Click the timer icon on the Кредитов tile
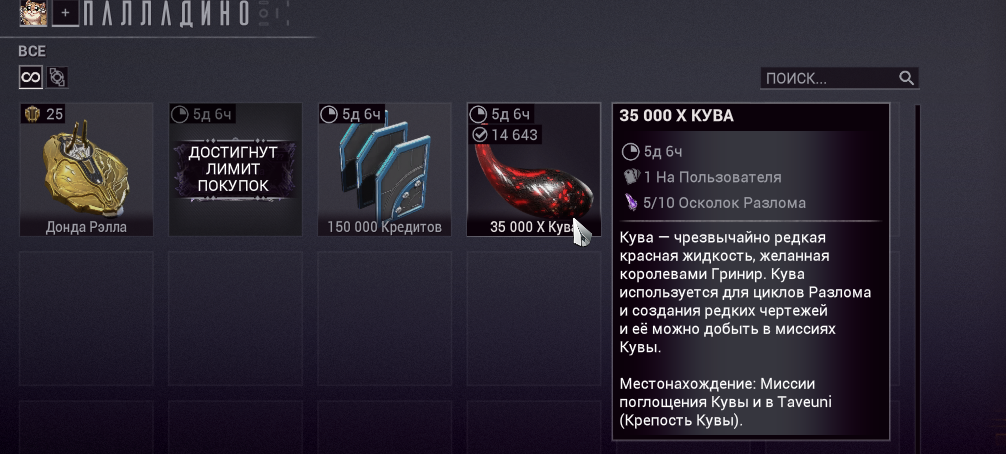 click(329, 115)
